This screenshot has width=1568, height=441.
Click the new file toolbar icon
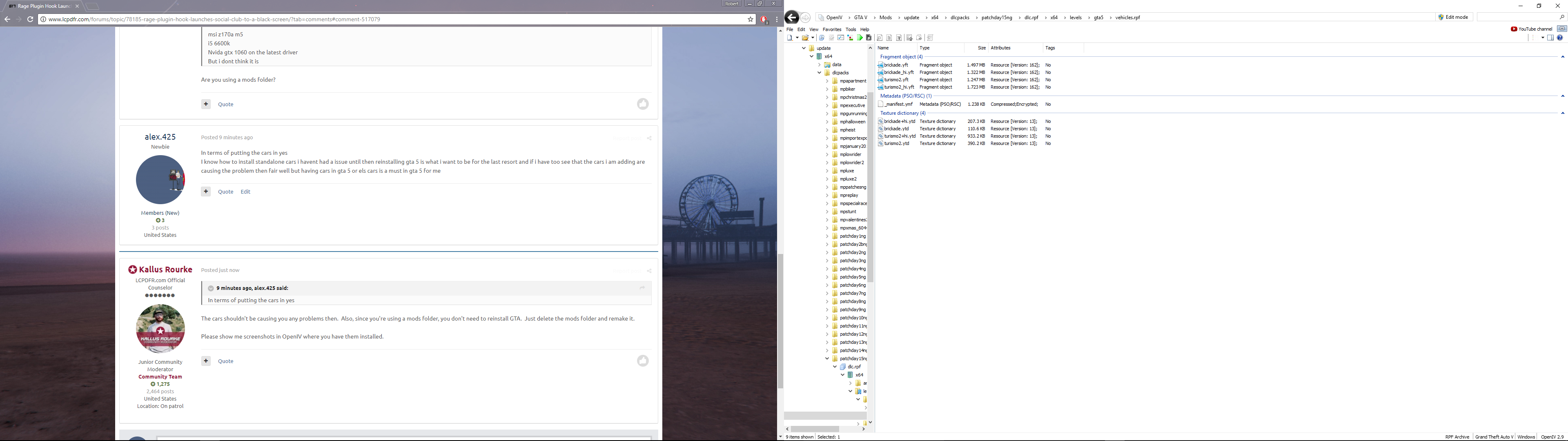tap(789, 38)
